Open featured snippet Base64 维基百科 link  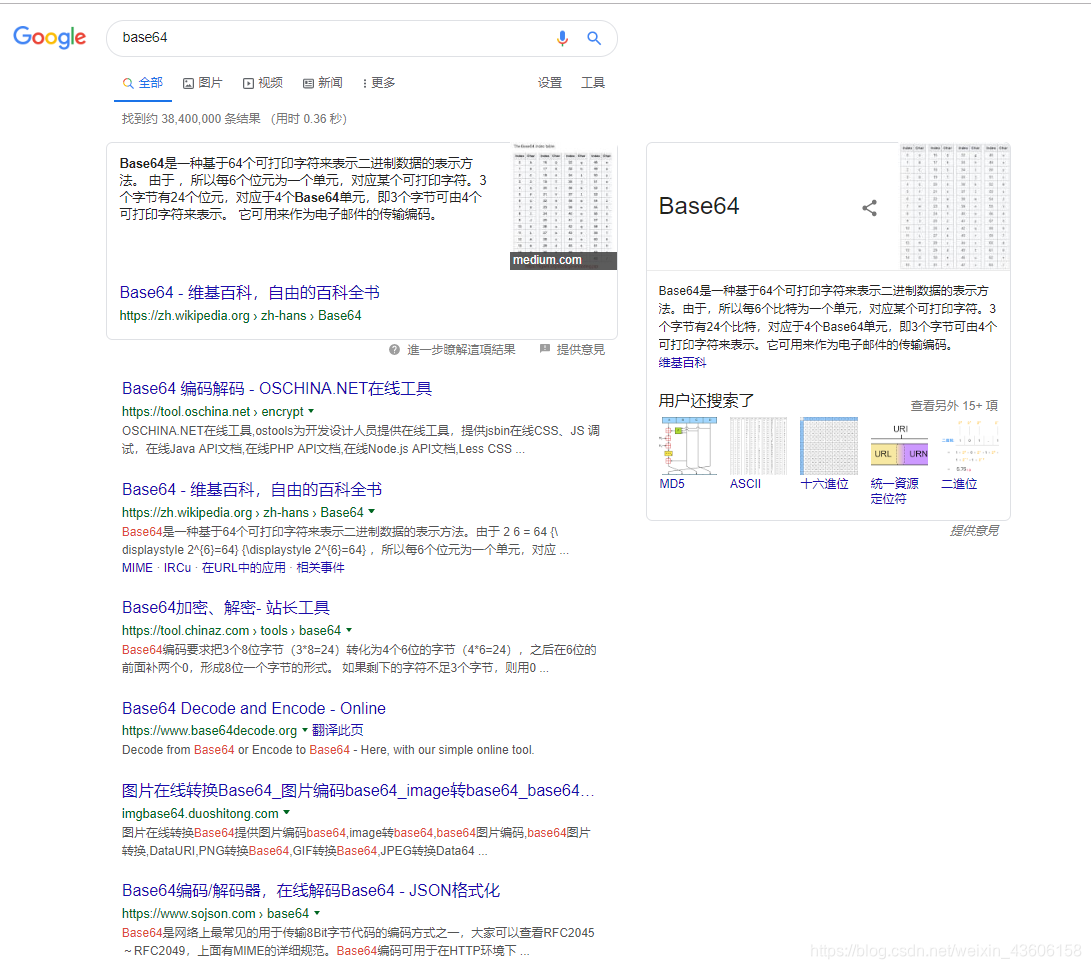(249, 293)
